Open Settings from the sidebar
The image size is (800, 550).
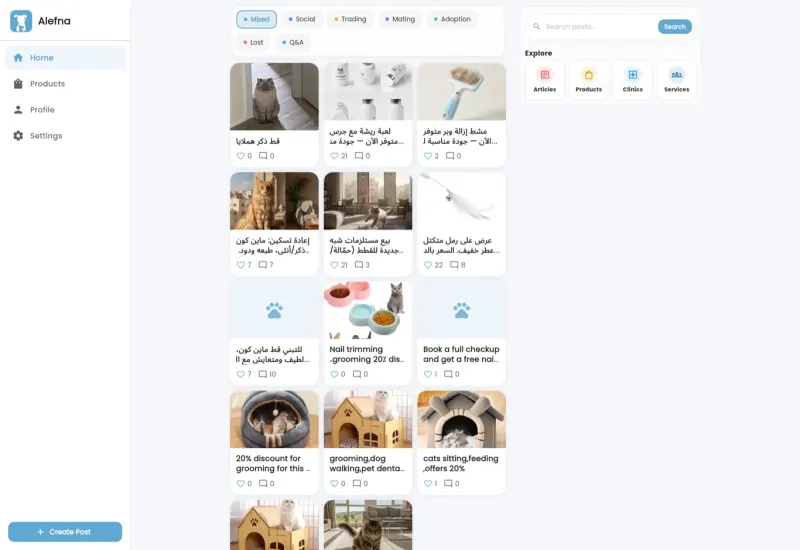(x=65, y=136)
